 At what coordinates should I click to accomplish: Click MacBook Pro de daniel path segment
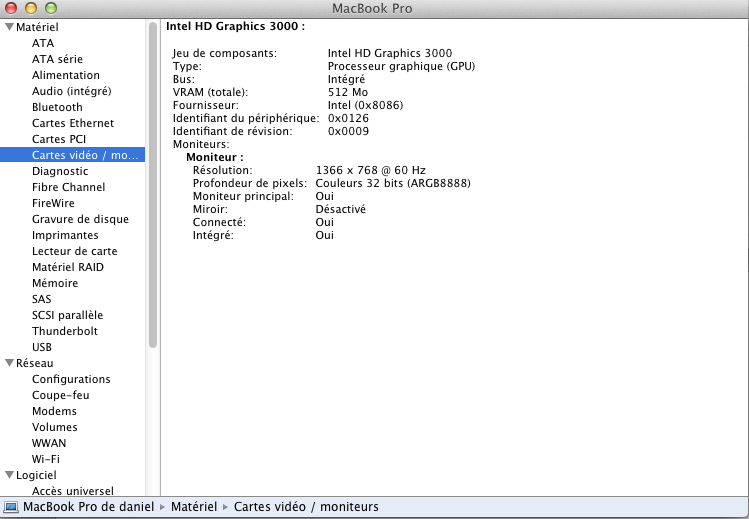pyautogui.click(x=88, y=507)
